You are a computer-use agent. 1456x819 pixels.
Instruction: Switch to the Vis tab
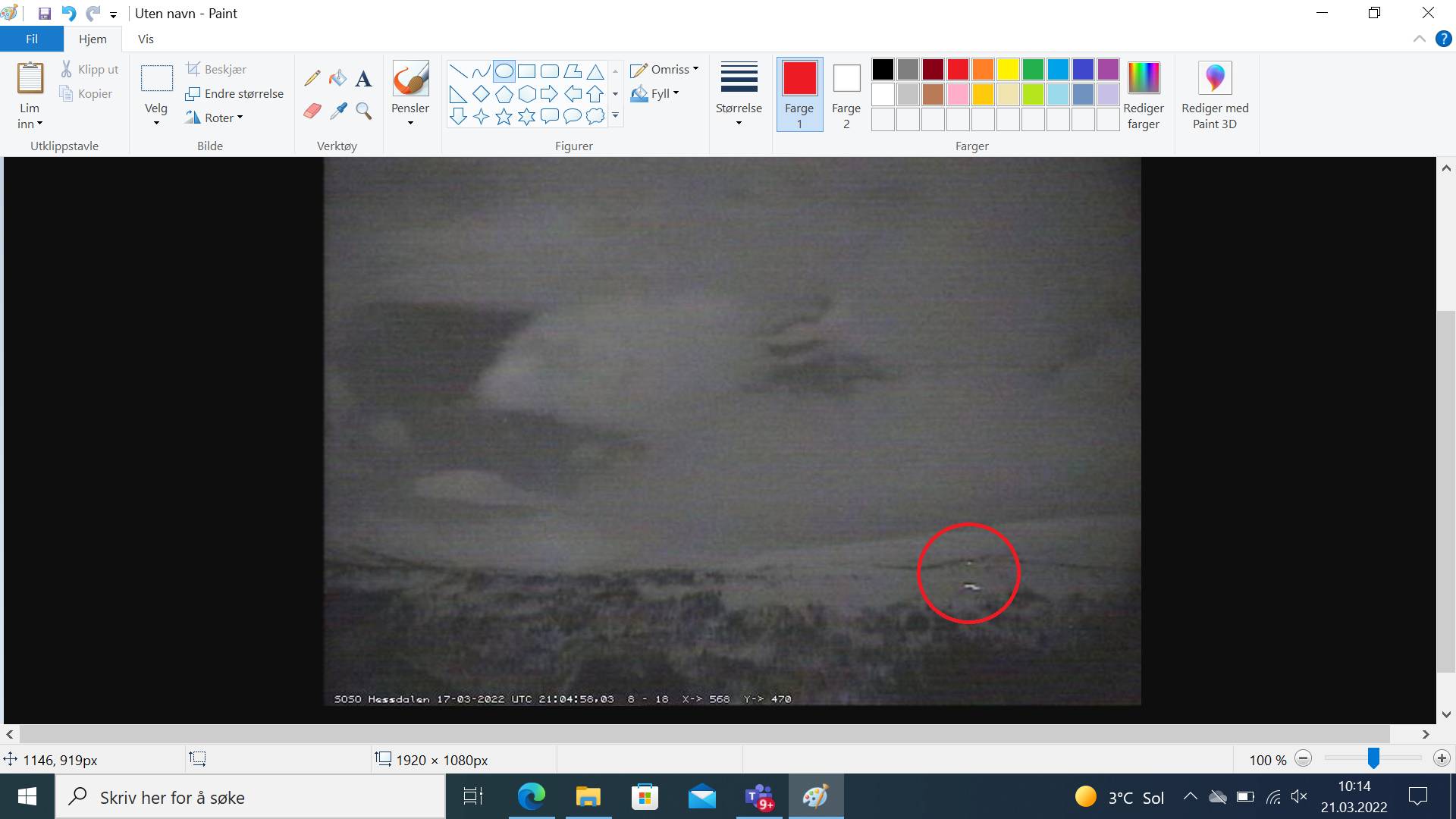click(x=146, y=39)
